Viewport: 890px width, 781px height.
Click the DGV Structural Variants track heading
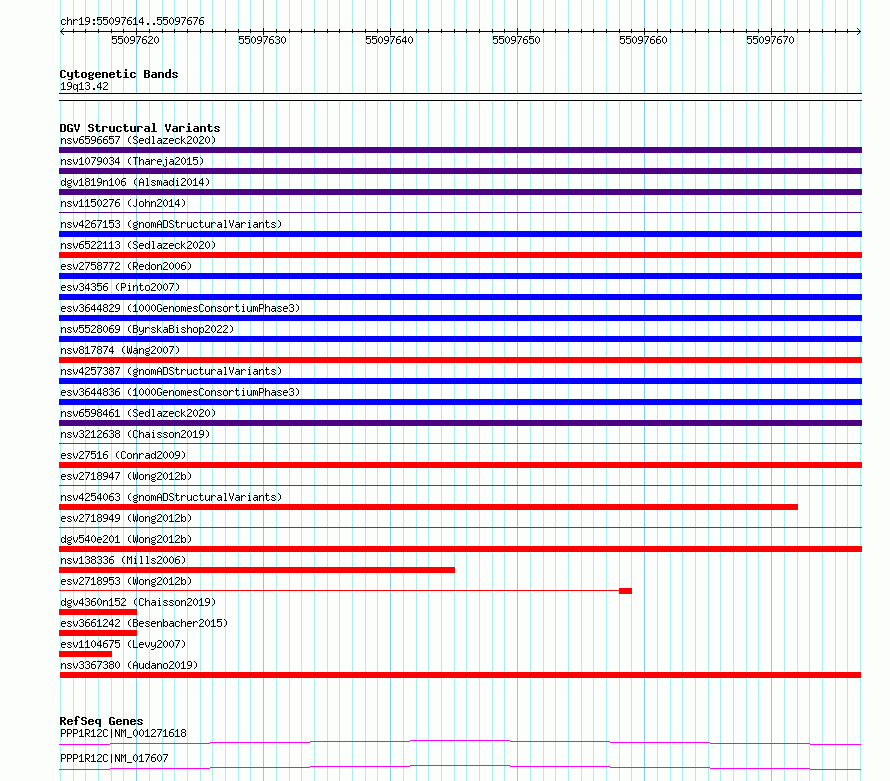click(x=140, y=128)
